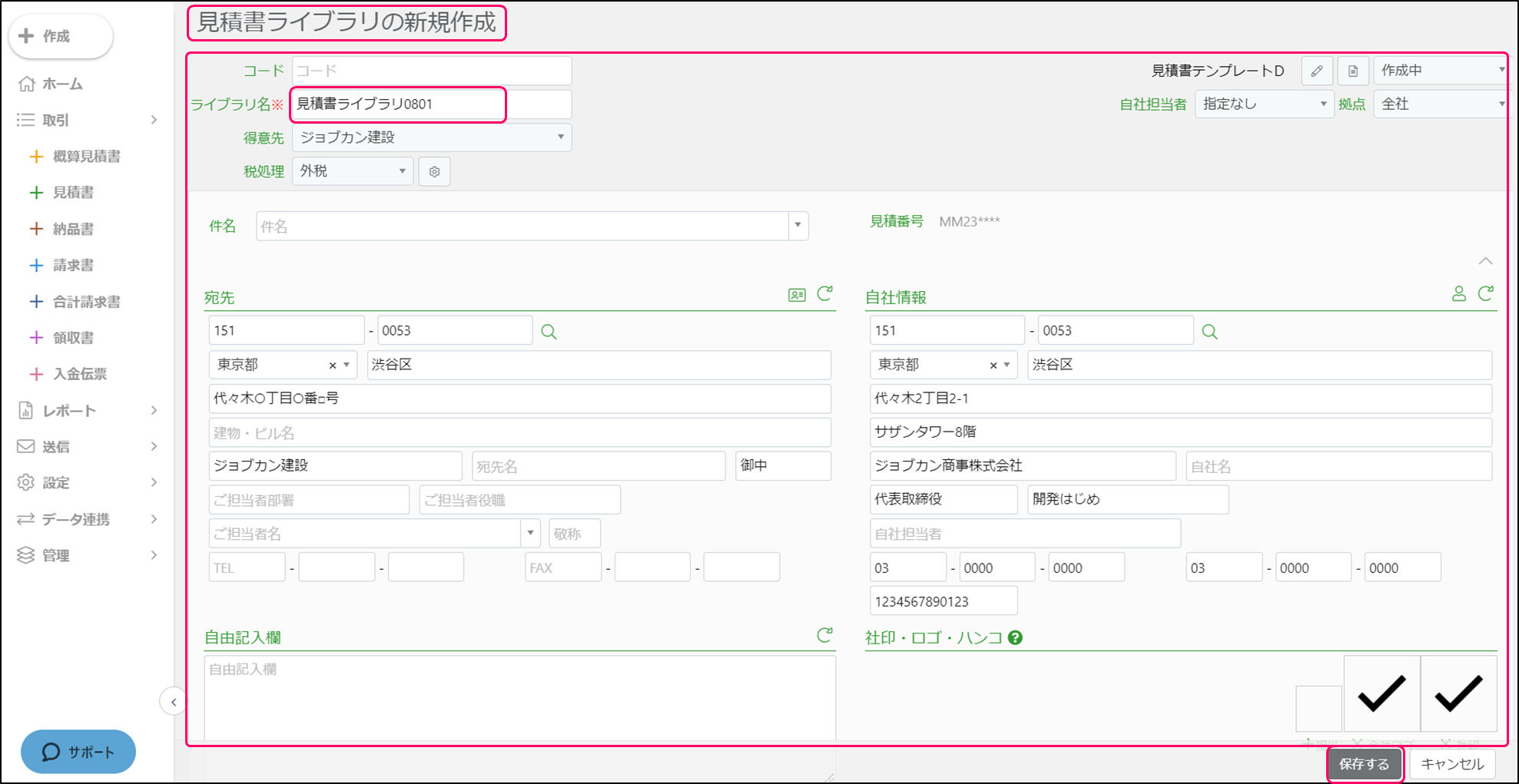This screenshot has height=784, width=1519.
Task: Click the pencil edit icon beside template name
Action: click(1316, 71)
